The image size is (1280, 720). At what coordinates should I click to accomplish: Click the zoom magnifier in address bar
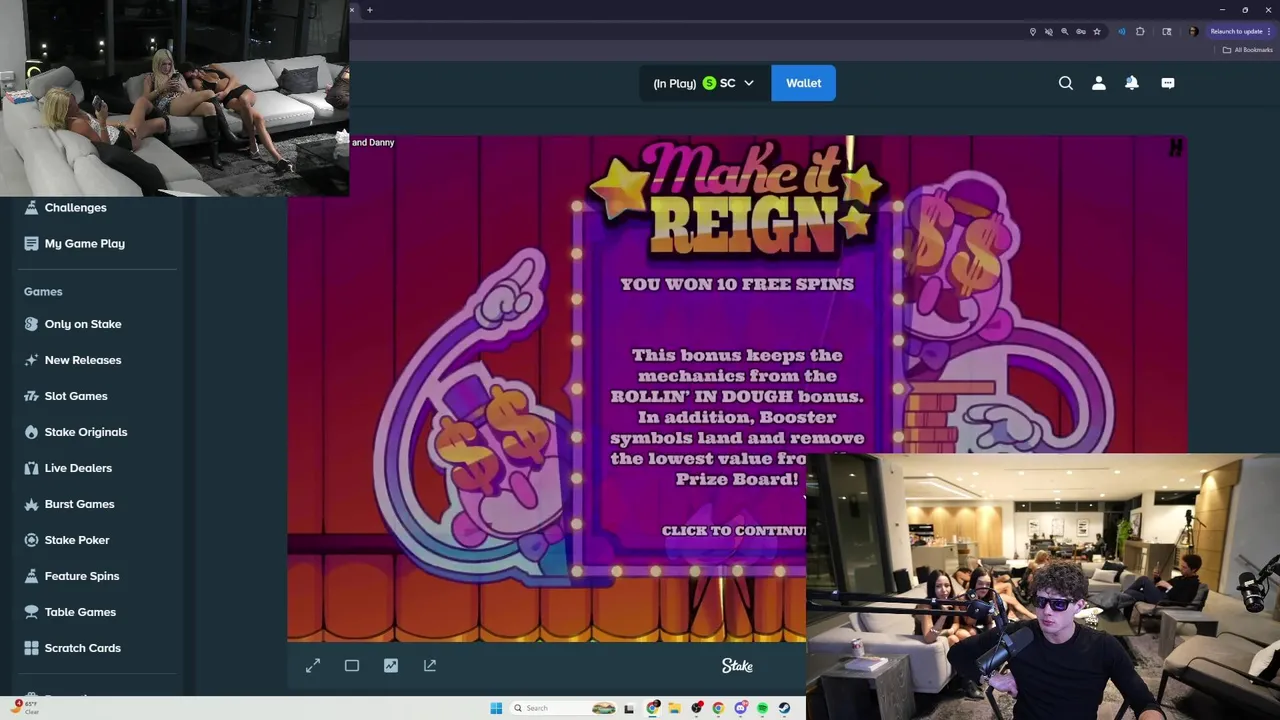1065,31
